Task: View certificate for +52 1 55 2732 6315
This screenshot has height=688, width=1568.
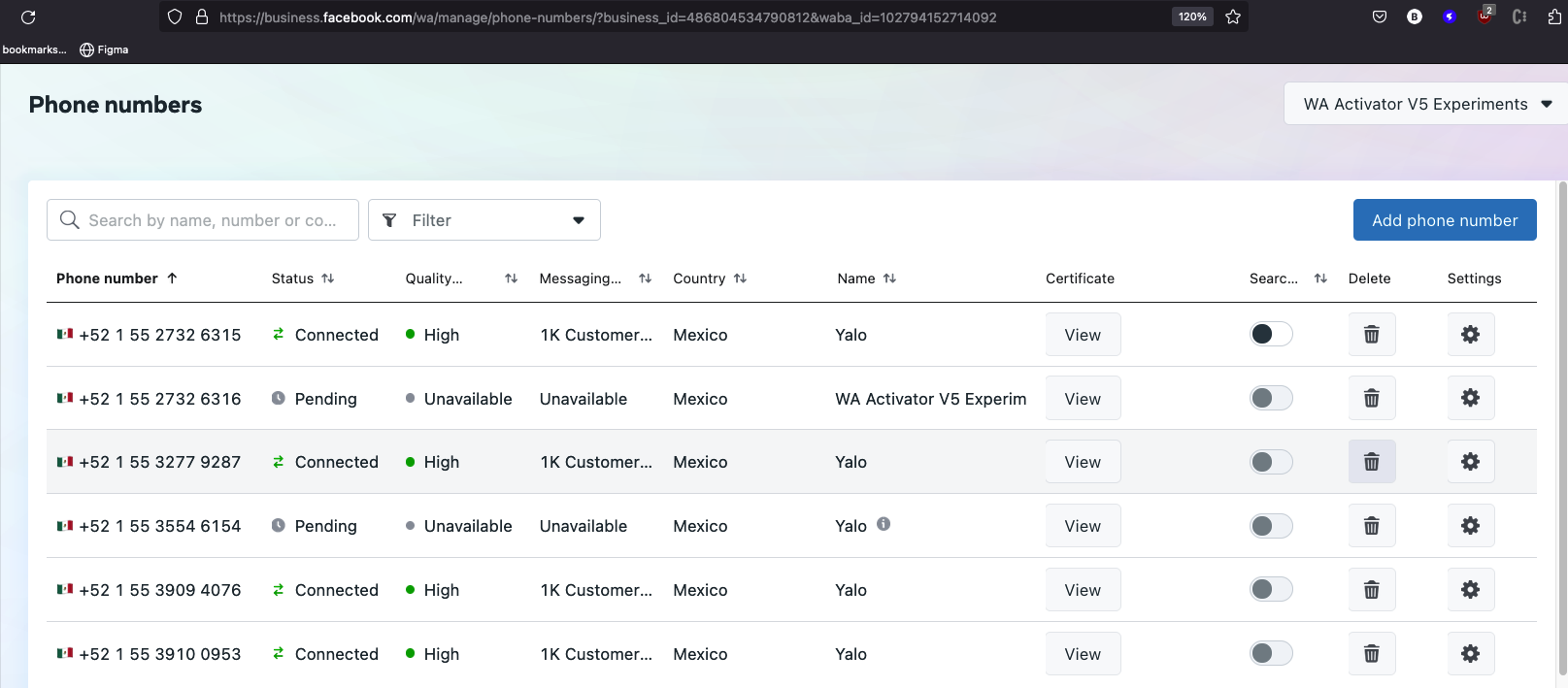Action: tap(1083, 335)
